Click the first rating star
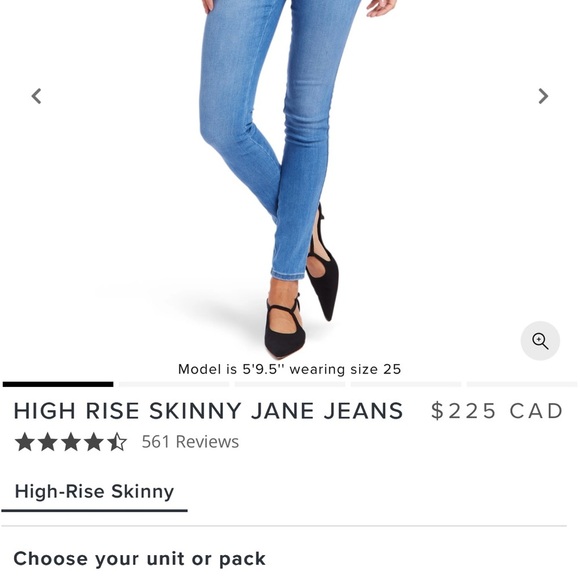Image resolution: width=580 pixels, height=580 pixels. (25, 442)
